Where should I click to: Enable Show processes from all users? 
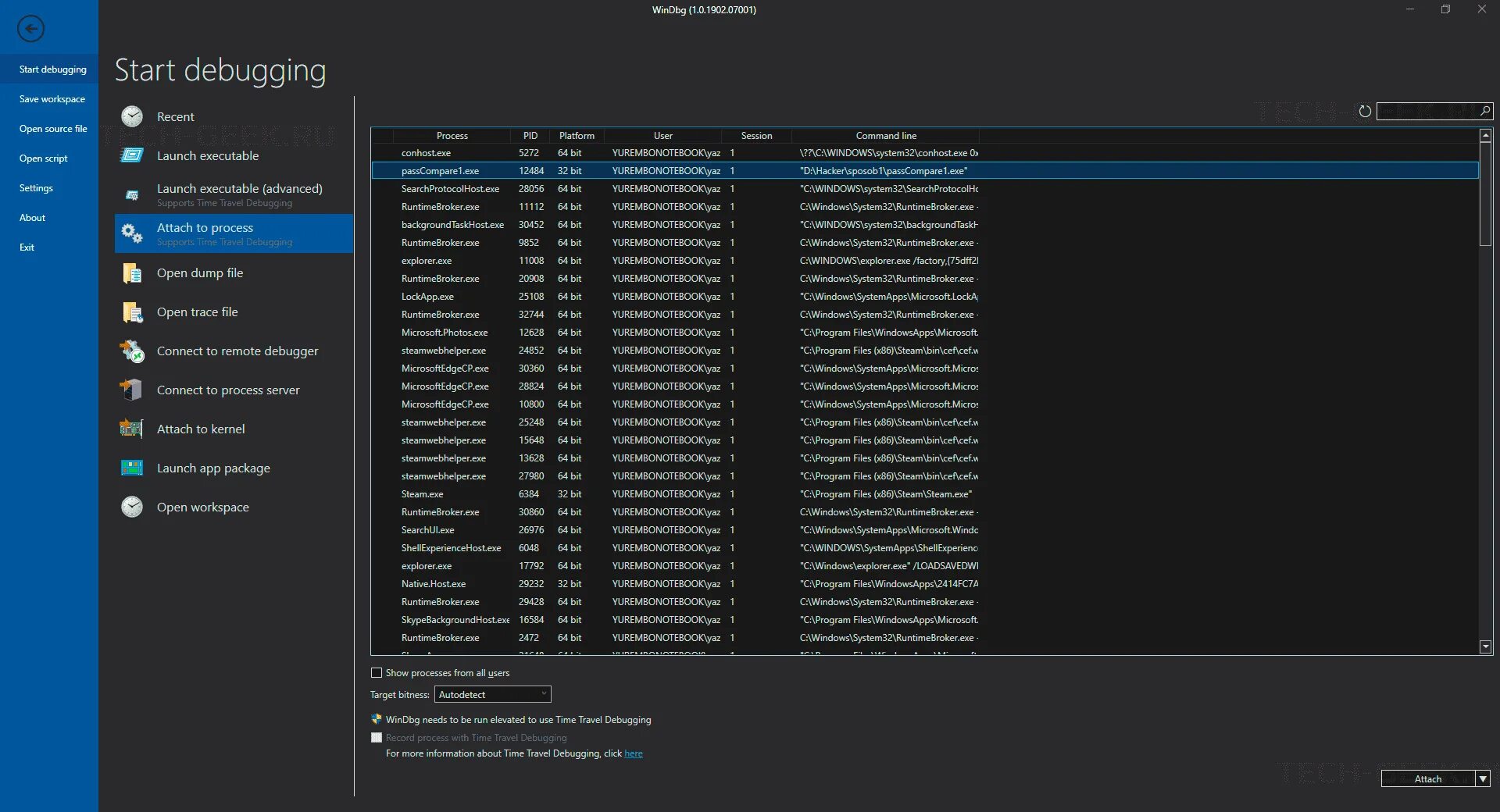377,672
